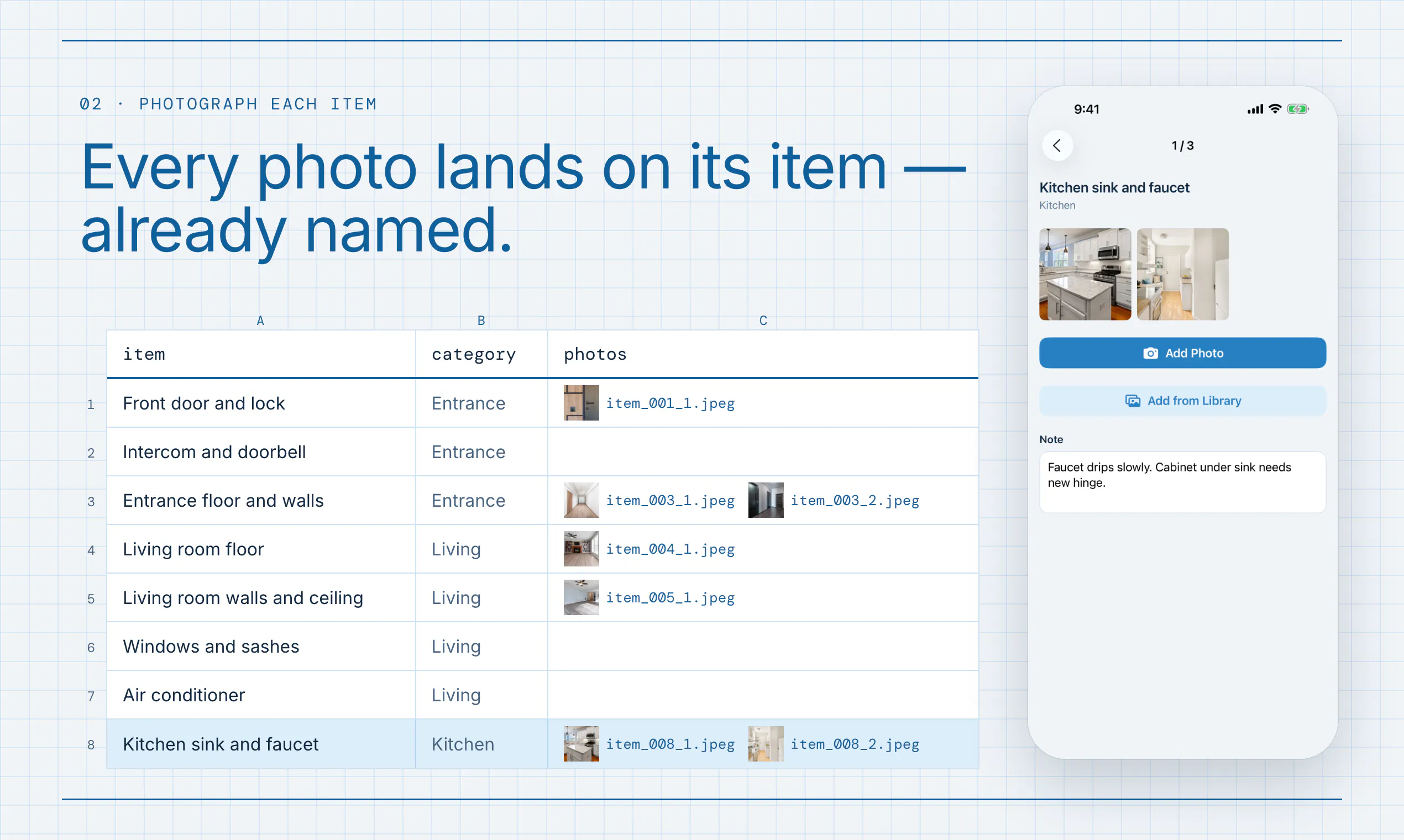
Task: Open the second kitchen photo in the phone
Action: click(1183, 274)
